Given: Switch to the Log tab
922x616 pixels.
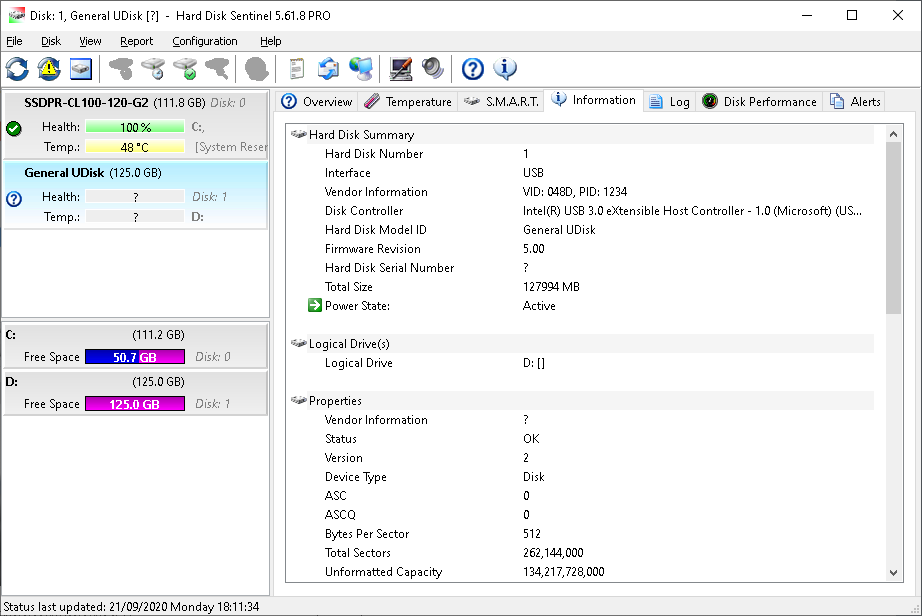Looking at the screenshot, I should click(x=669, y=102).
